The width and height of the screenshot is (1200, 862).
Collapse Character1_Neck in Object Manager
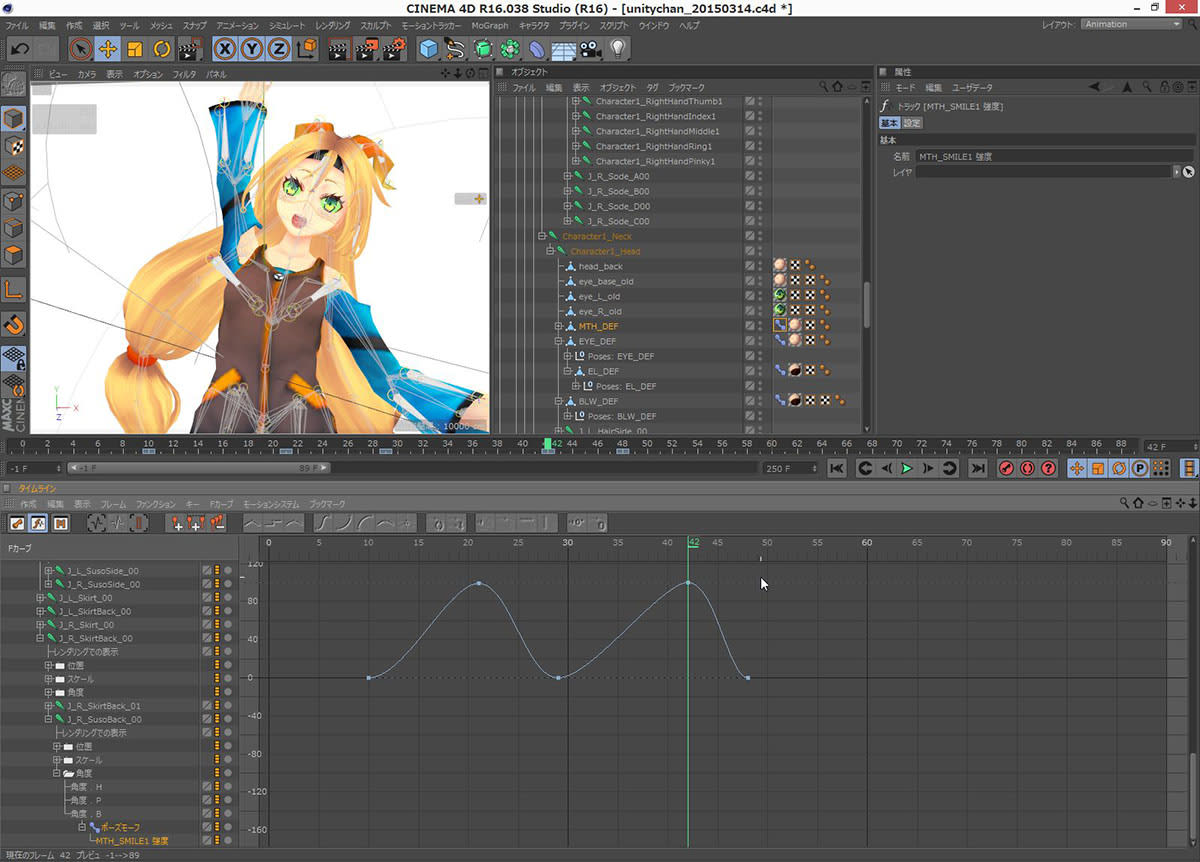click(x=541, y=236)
